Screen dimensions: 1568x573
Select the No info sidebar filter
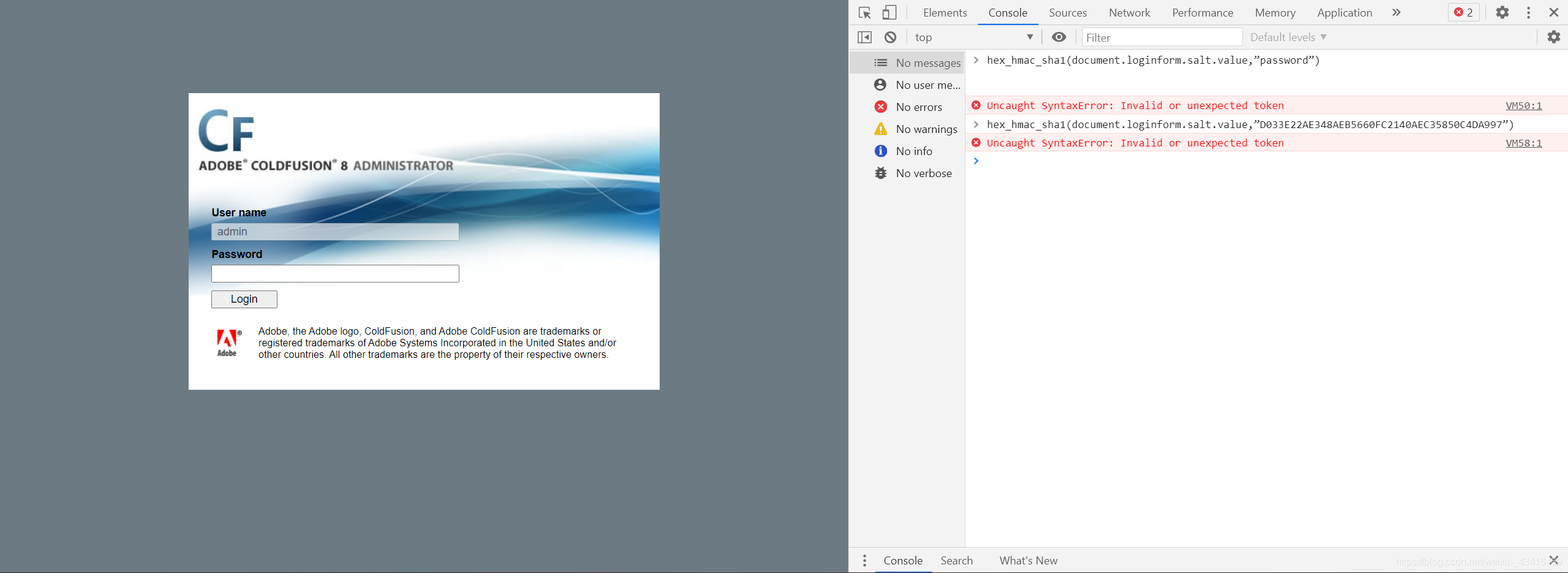[907, 151]
